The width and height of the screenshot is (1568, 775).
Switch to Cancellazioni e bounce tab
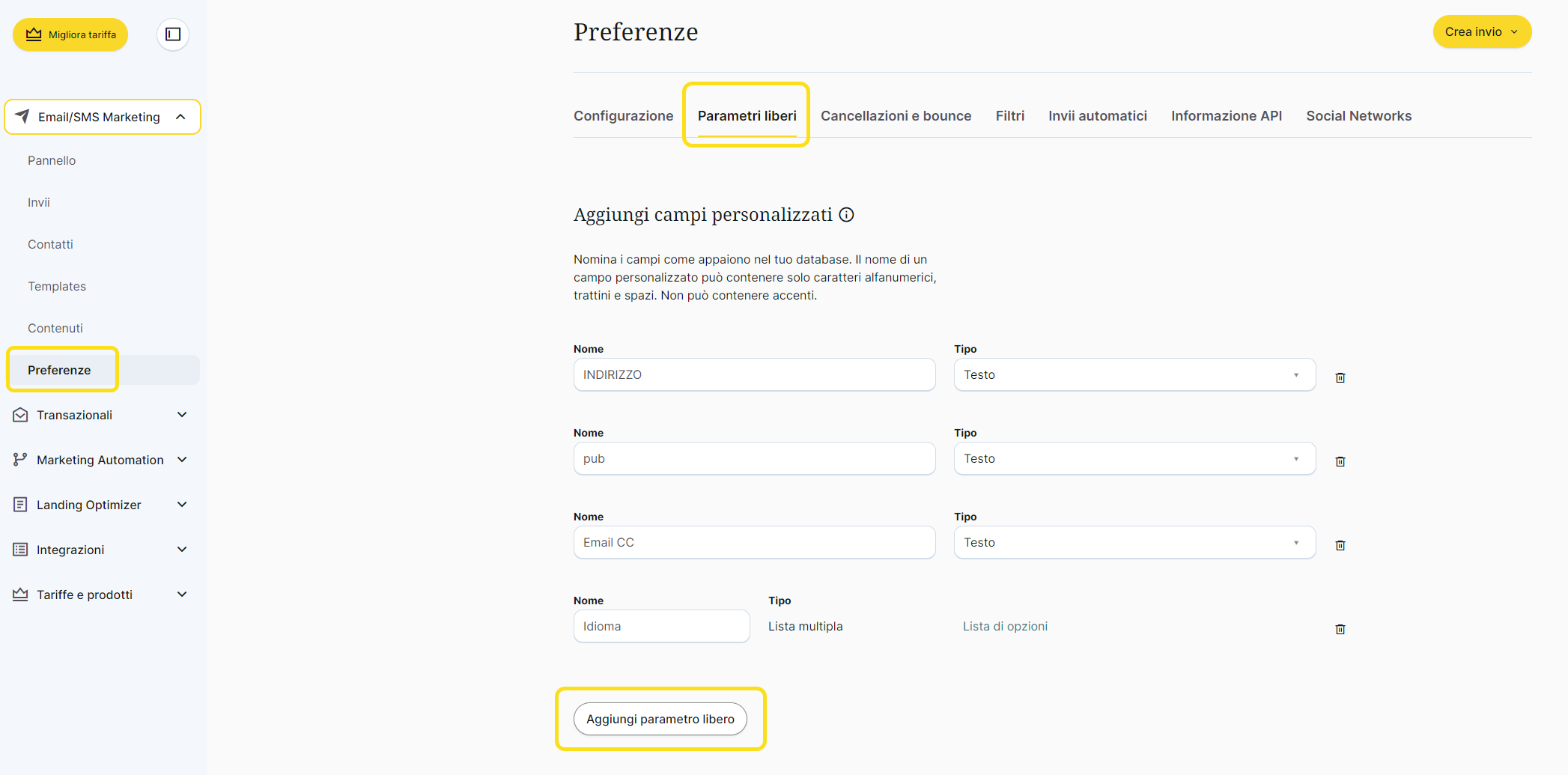coord(896,116)
